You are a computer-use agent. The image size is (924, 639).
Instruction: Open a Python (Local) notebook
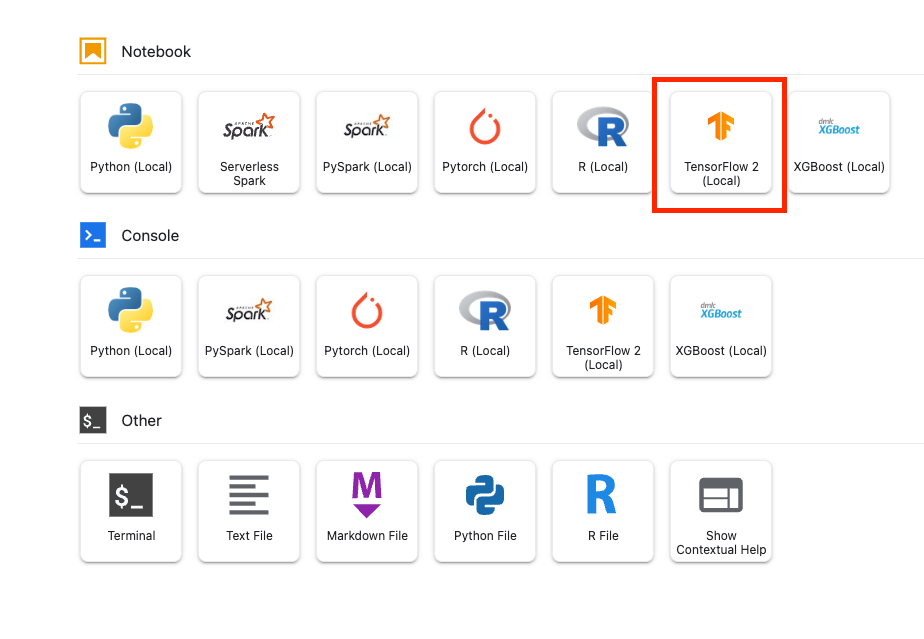tap(131, 142)
